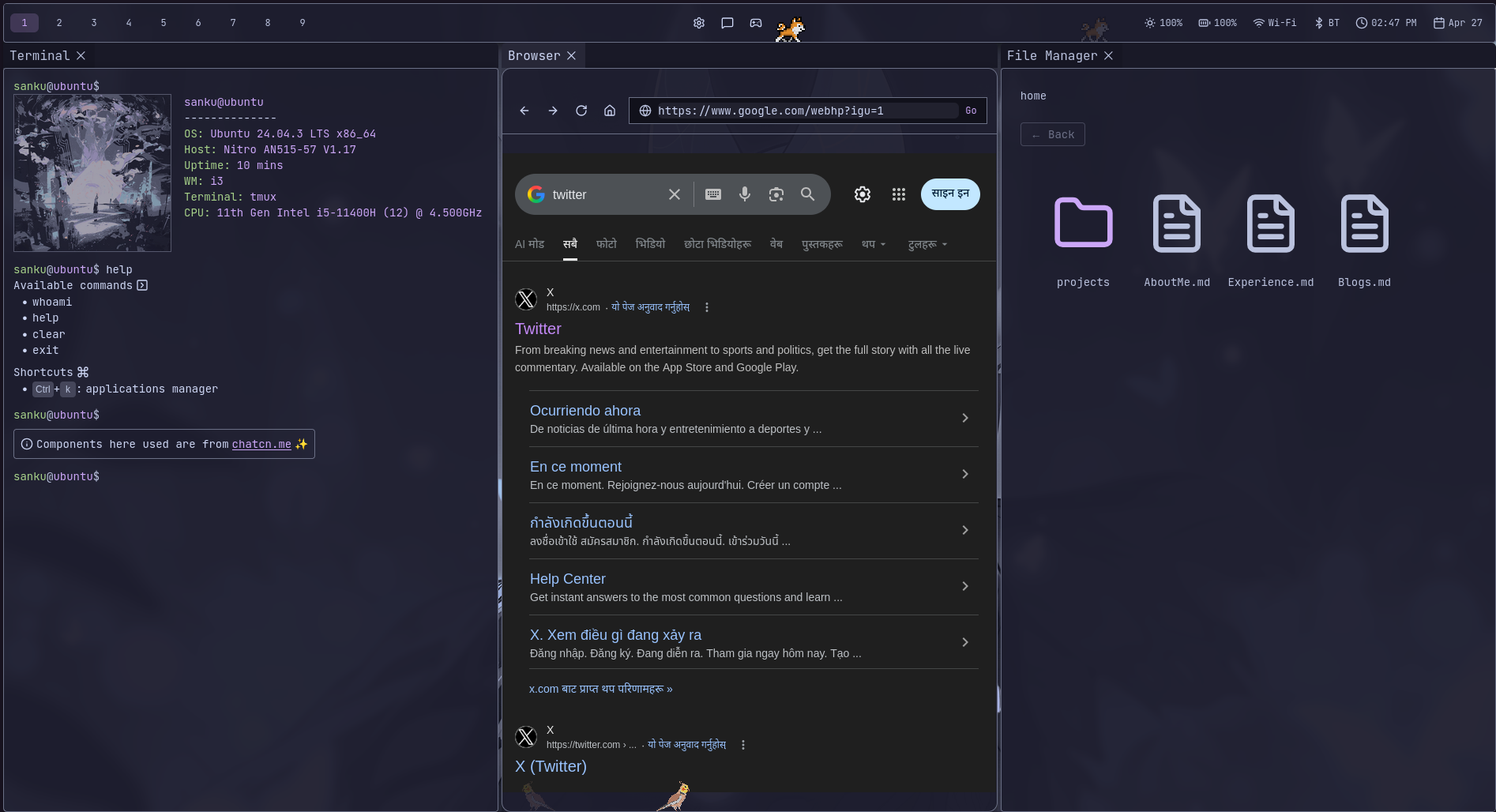Open the पुस्तकहरू search tab

[x=822, y=245]
